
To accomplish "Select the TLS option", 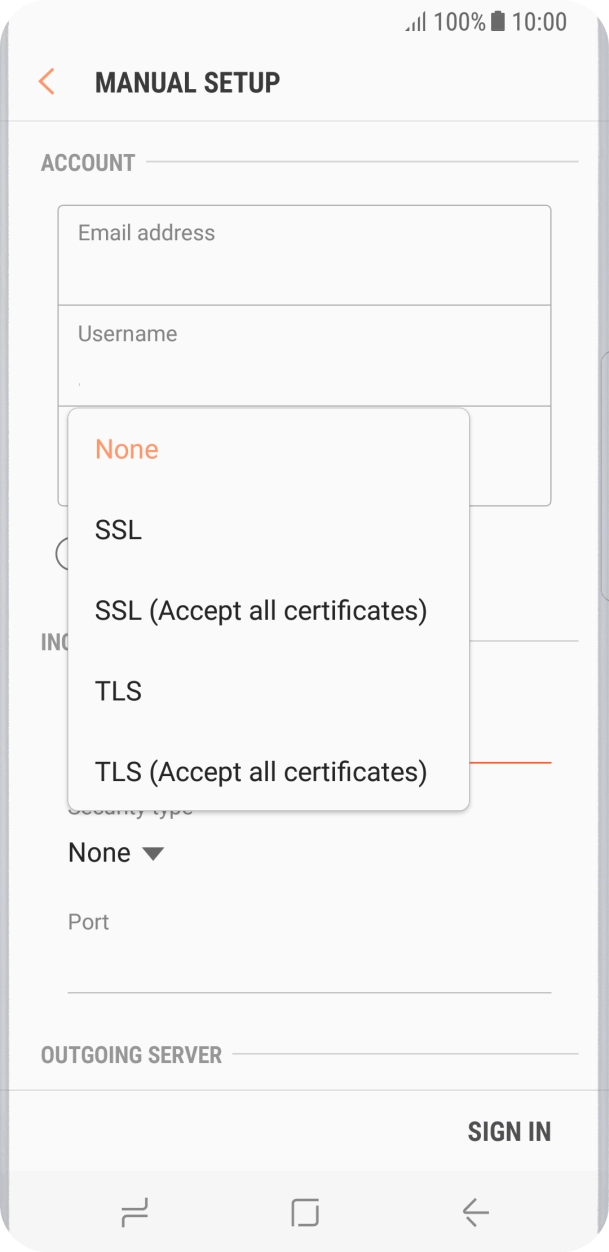I will point(118,690).
